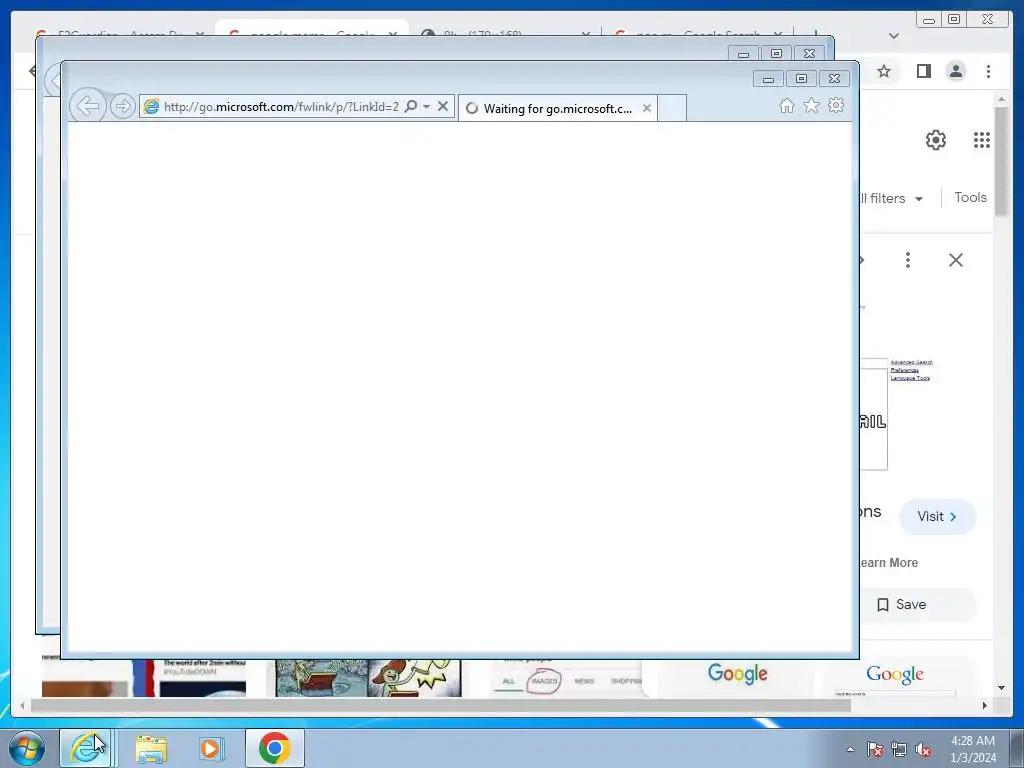1024x768 pixels.
Task: Open Chrome profile avatar
Action: pos(956,71)
